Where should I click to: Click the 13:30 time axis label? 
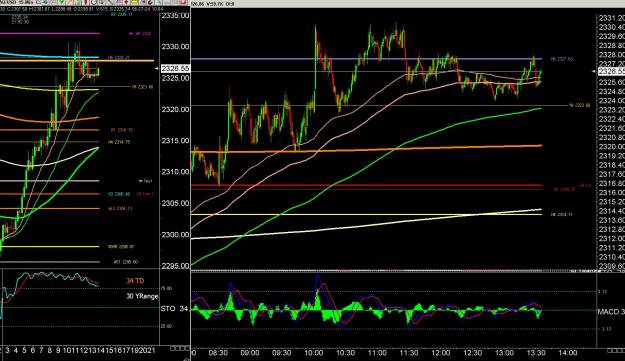(536, 353)
